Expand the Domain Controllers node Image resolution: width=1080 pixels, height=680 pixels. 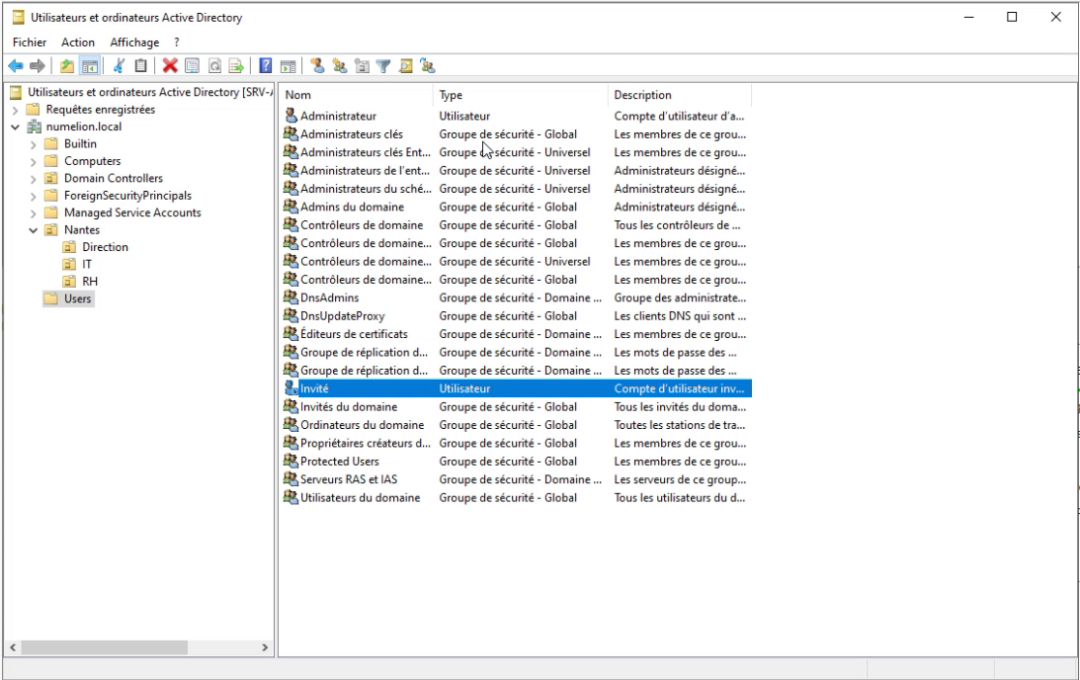coord(32,178)
